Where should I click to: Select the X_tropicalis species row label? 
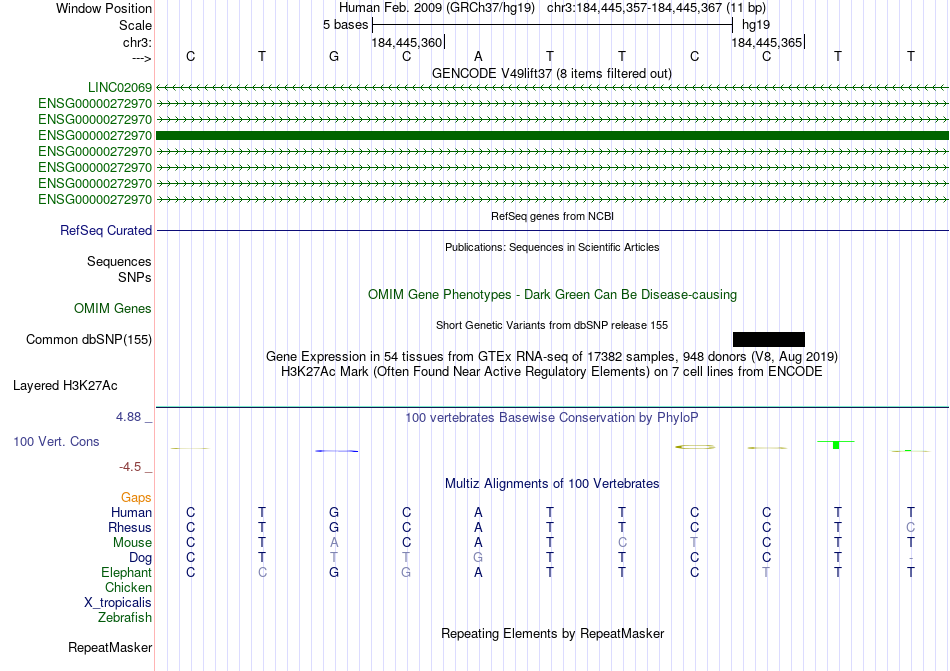118,603
